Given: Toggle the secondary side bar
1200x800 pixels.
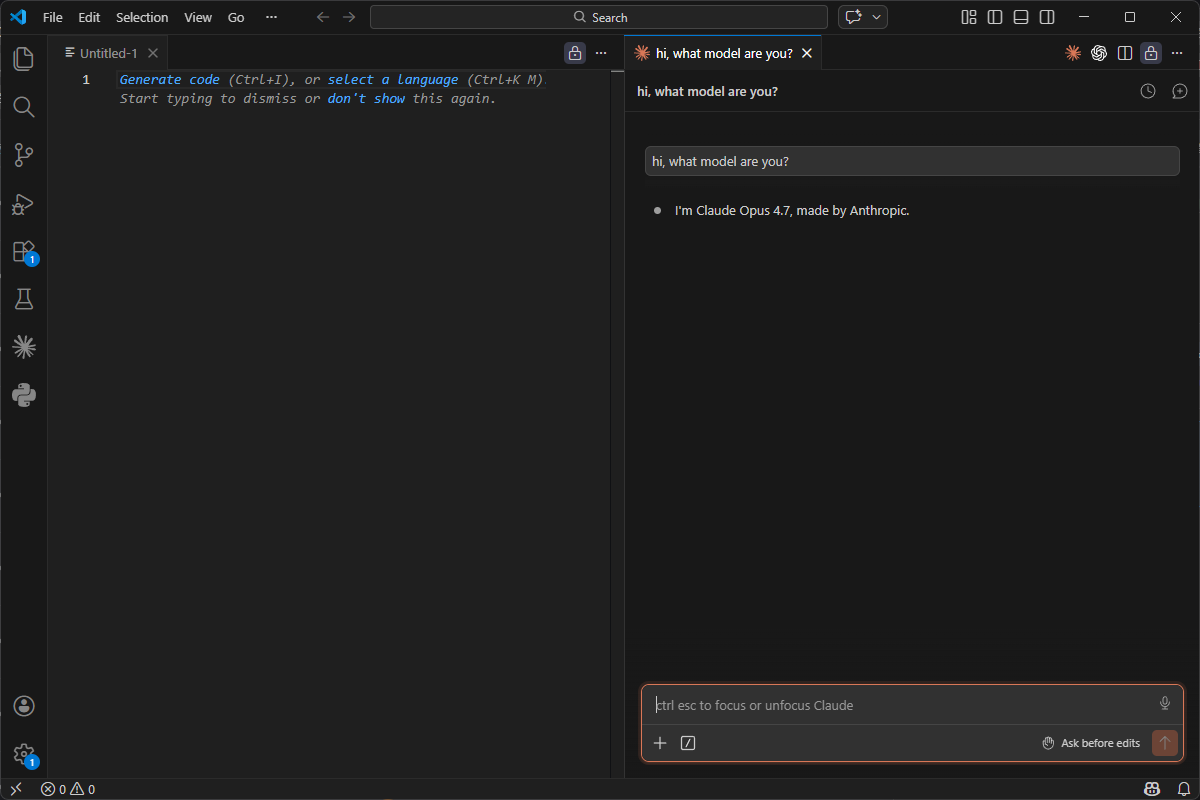Looking at the screenshot, I should [x=1047, y=17].
